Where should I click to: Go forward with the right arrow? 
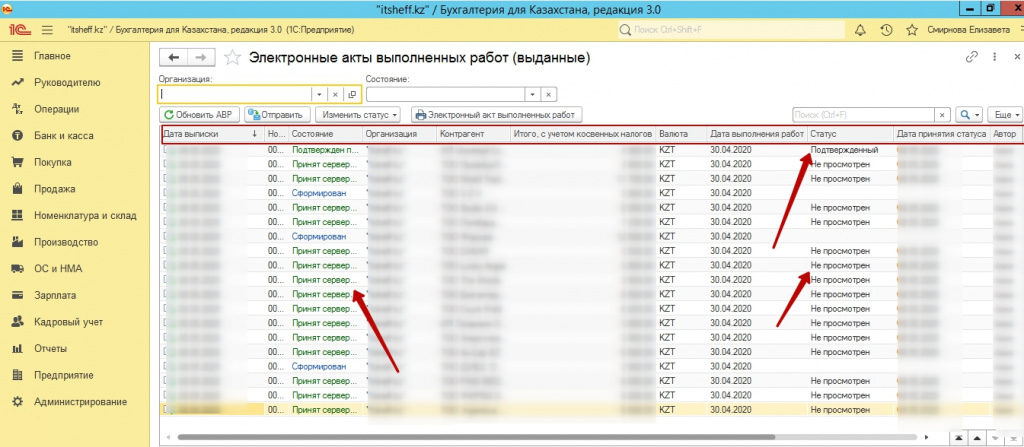coord(201,58)
